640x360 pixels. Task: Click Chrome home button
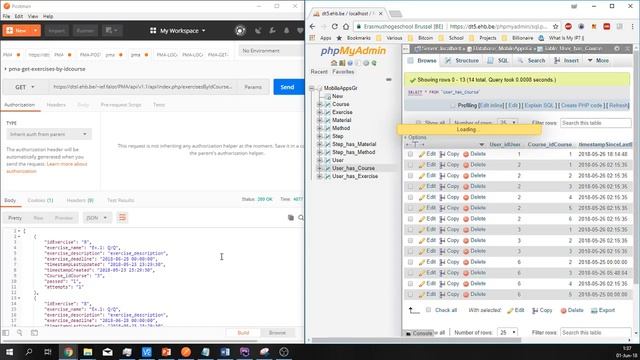pyautogui.click(x=346, y=27)
